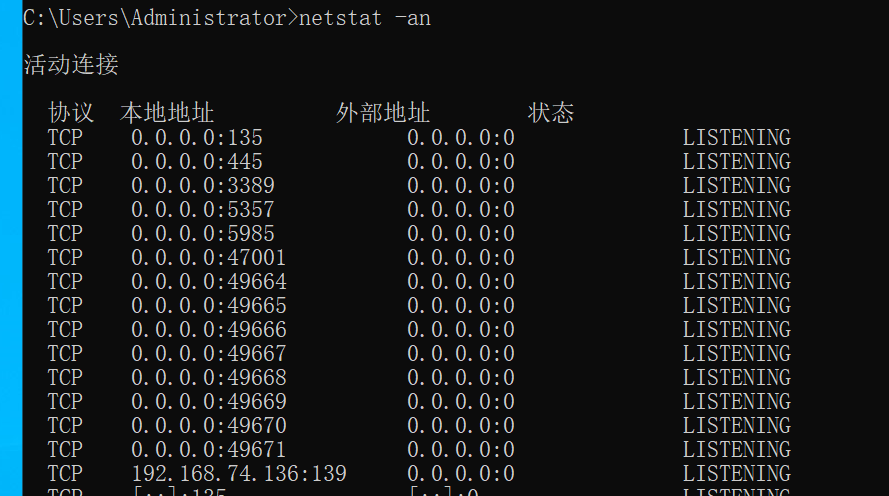Click local address 0.0.0.0:47001

click(x=209, y=258)
